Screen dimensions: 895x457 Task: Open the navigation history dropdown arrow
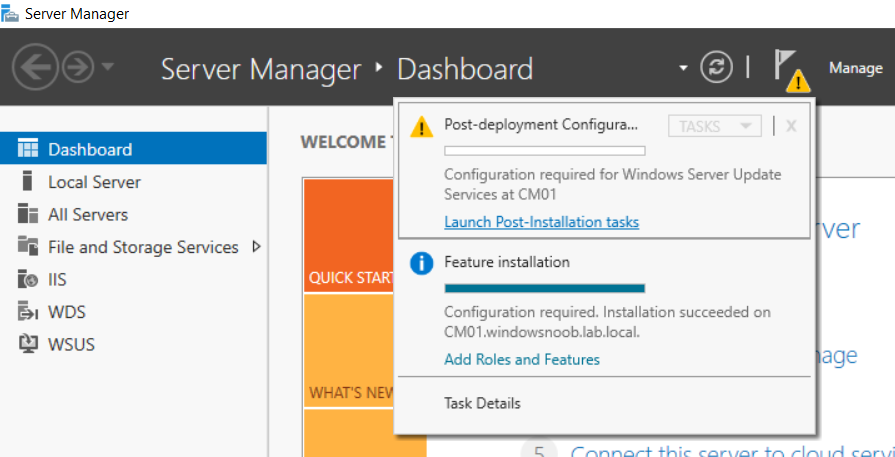pos(108,67)
